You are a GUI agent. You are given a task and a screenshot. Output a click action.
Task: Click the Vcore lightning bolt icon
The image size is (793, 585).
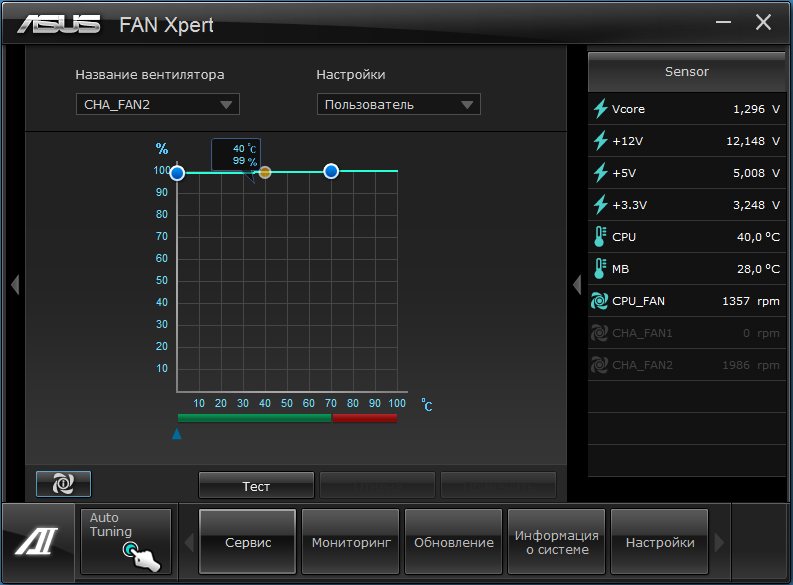coord(600,109)
